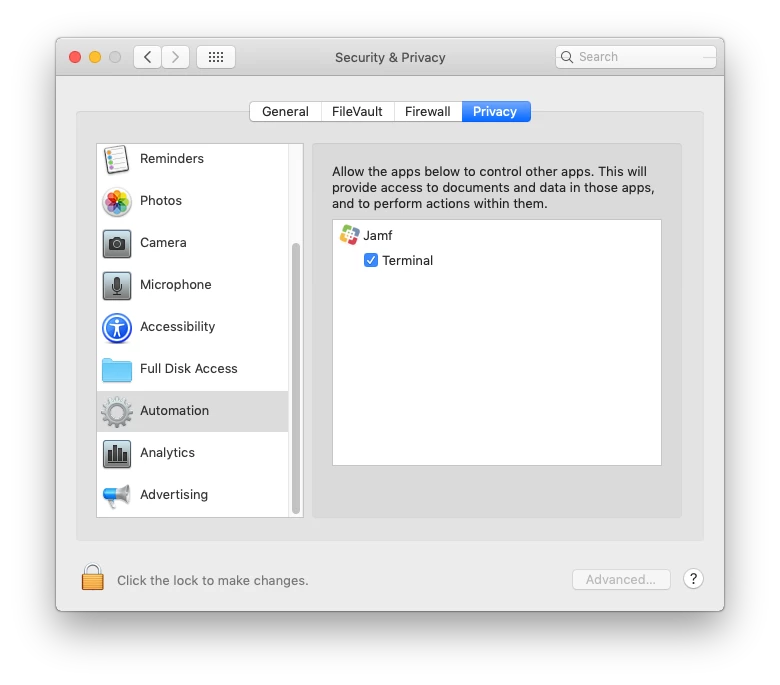Image resolution: width=780 pixels, height=685 pixels.
Task: Select the Microphone label
Action: [176, 285]
